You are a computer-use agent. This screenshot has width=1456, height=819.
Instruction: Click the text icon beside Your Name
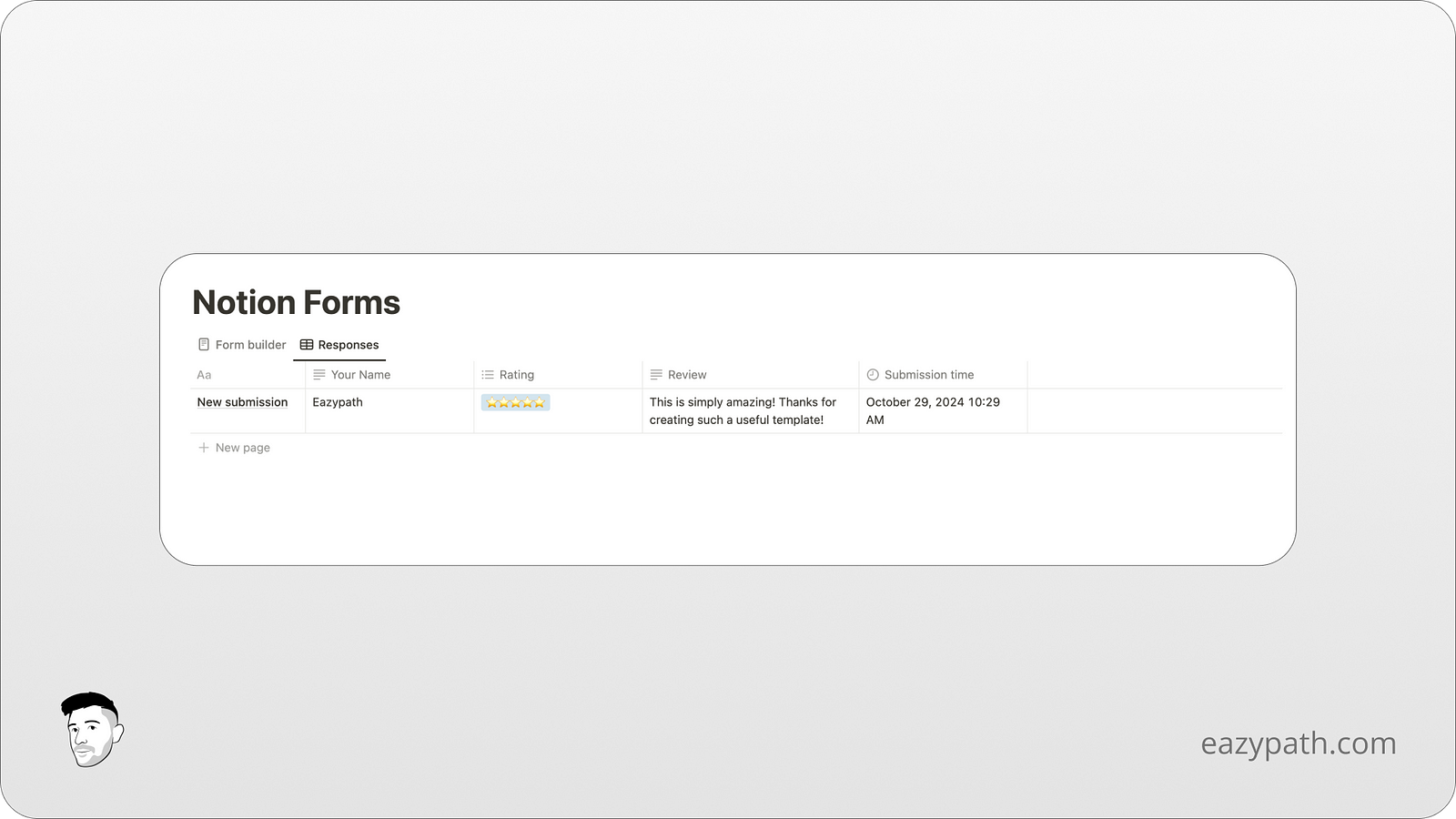(x=318, y=374)
